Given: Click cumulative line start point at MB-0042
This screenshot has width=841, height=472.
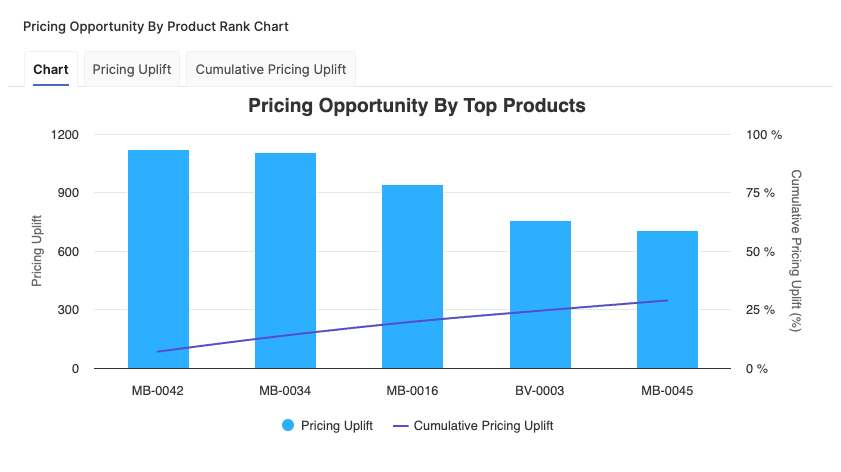Looking at the screenshot, I should tap(158, 351).
